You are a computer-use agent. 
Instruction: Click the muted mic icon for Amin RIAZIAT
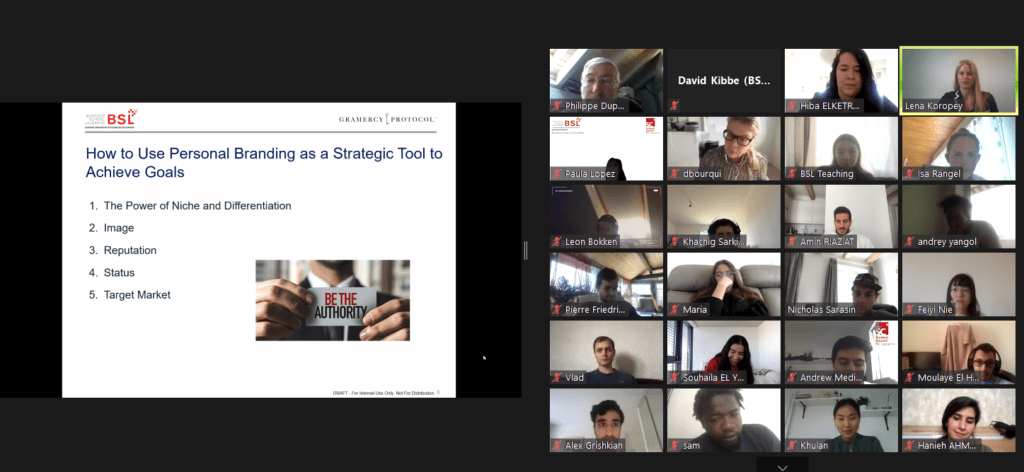click(x=792, y=241)
